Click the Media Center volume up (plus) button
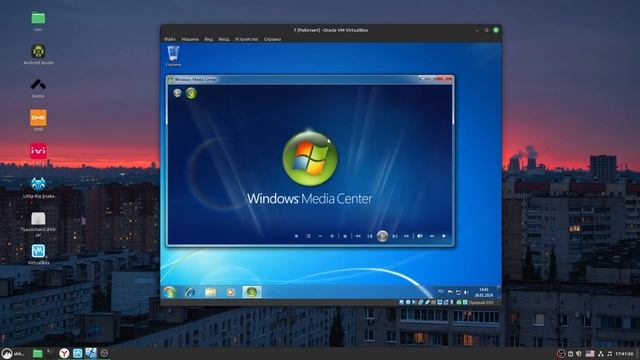 pos(444,236)
